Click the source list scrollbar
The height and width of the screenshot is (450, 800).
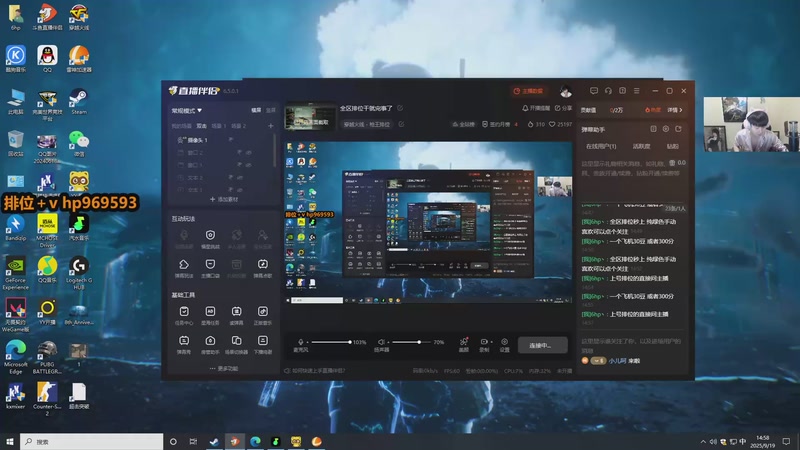pyautogui.click(x=275, y=150)
